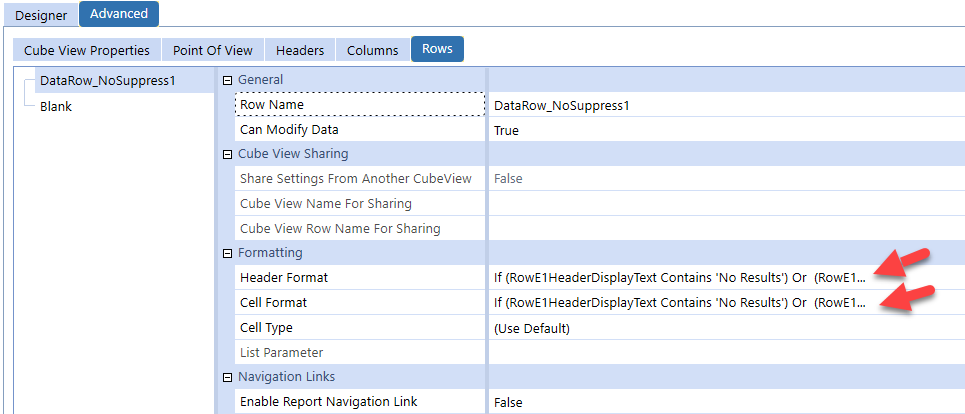
Task: Open the Cube View Properties tab
Action: (x=87, y=50)
